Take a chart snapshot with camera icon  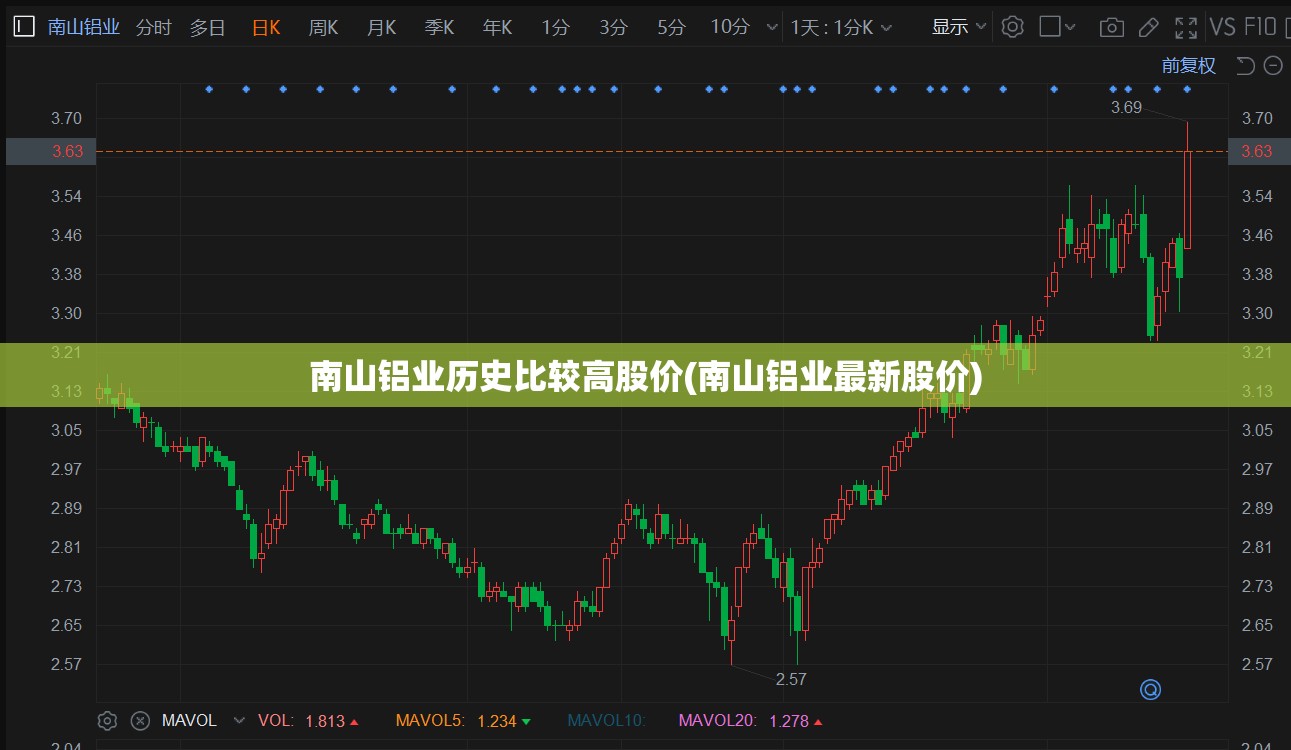(x=1111, y=28)
